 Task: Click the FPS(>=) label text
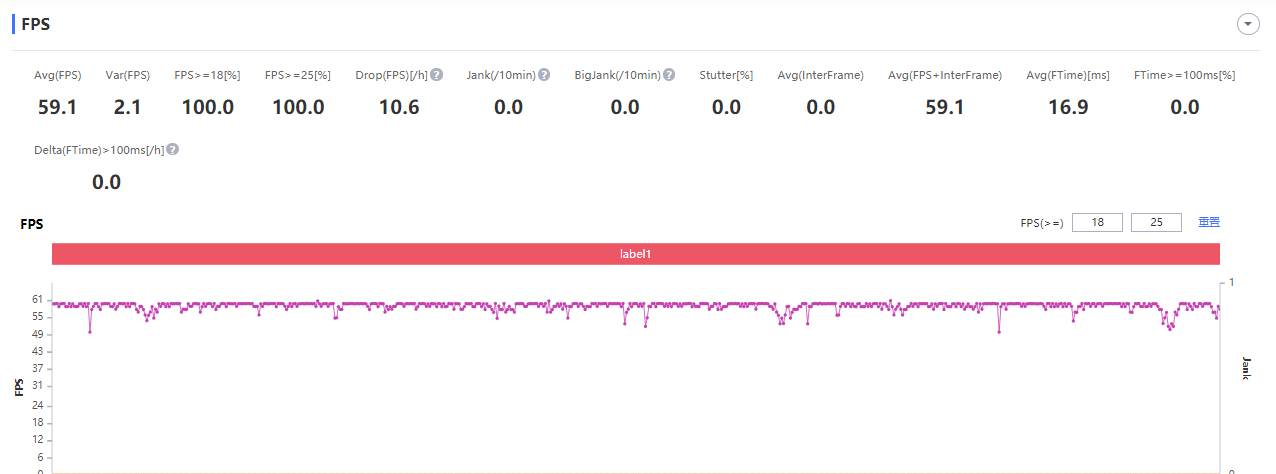tap(1042, 223)
